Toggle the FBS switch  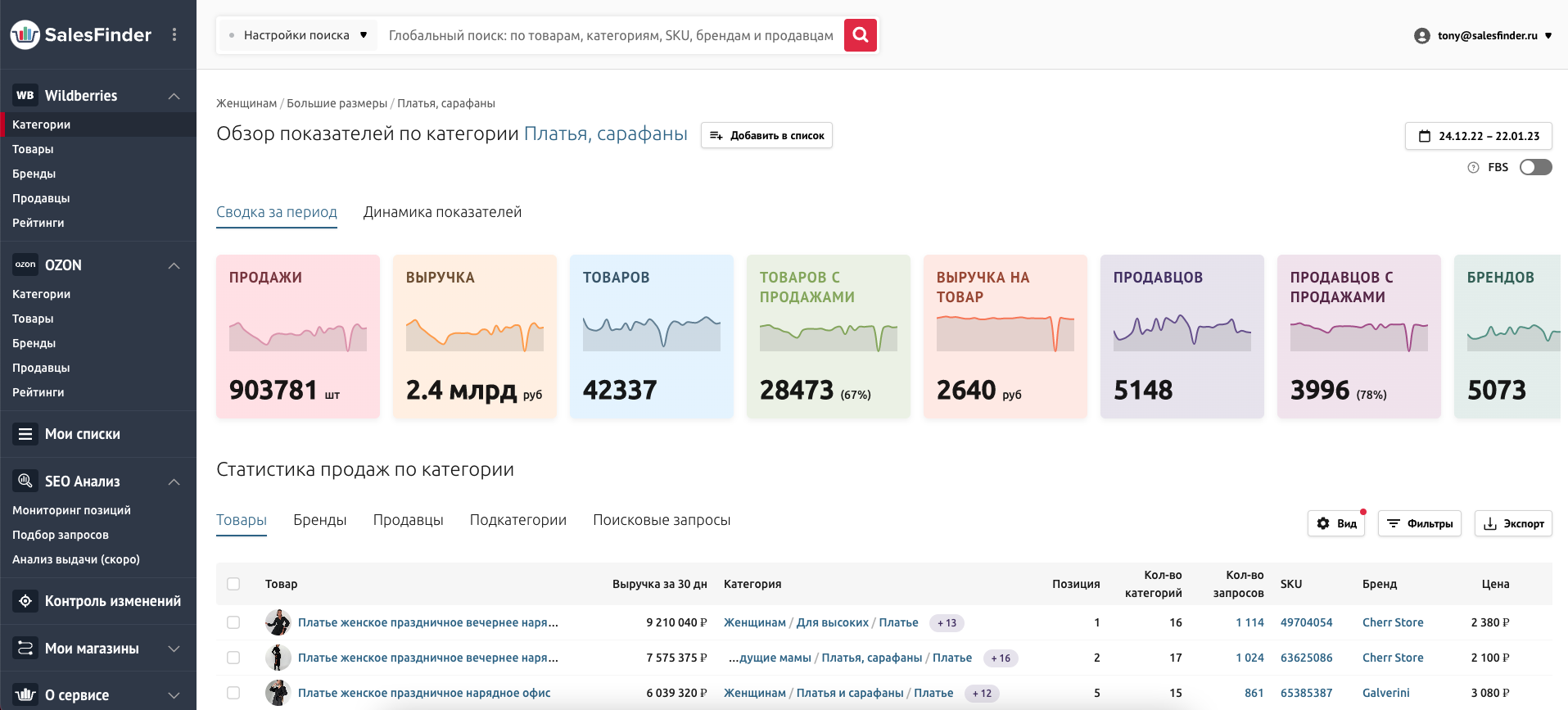click(x=1535, y=167)
